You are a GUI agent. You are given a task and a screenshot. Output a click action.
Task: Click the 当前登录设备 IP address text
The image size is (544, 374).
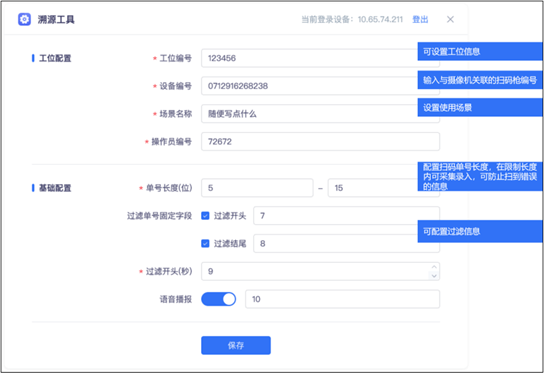[x=380, y=19]
